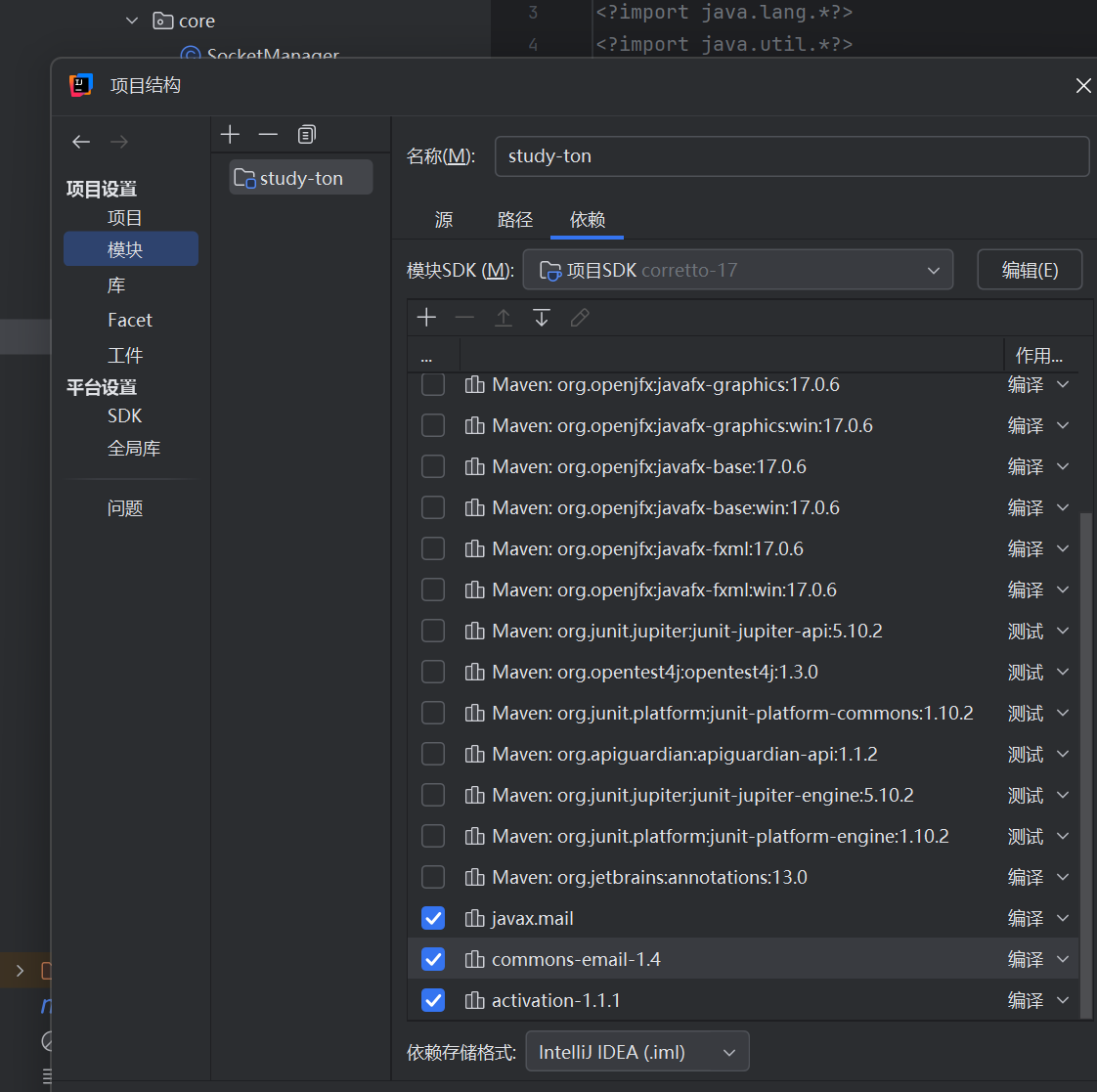This screenshot has height=1092, width=1097.
Task: Click library icon of jetbrains annotations row
Action: [x=475, y=877]
